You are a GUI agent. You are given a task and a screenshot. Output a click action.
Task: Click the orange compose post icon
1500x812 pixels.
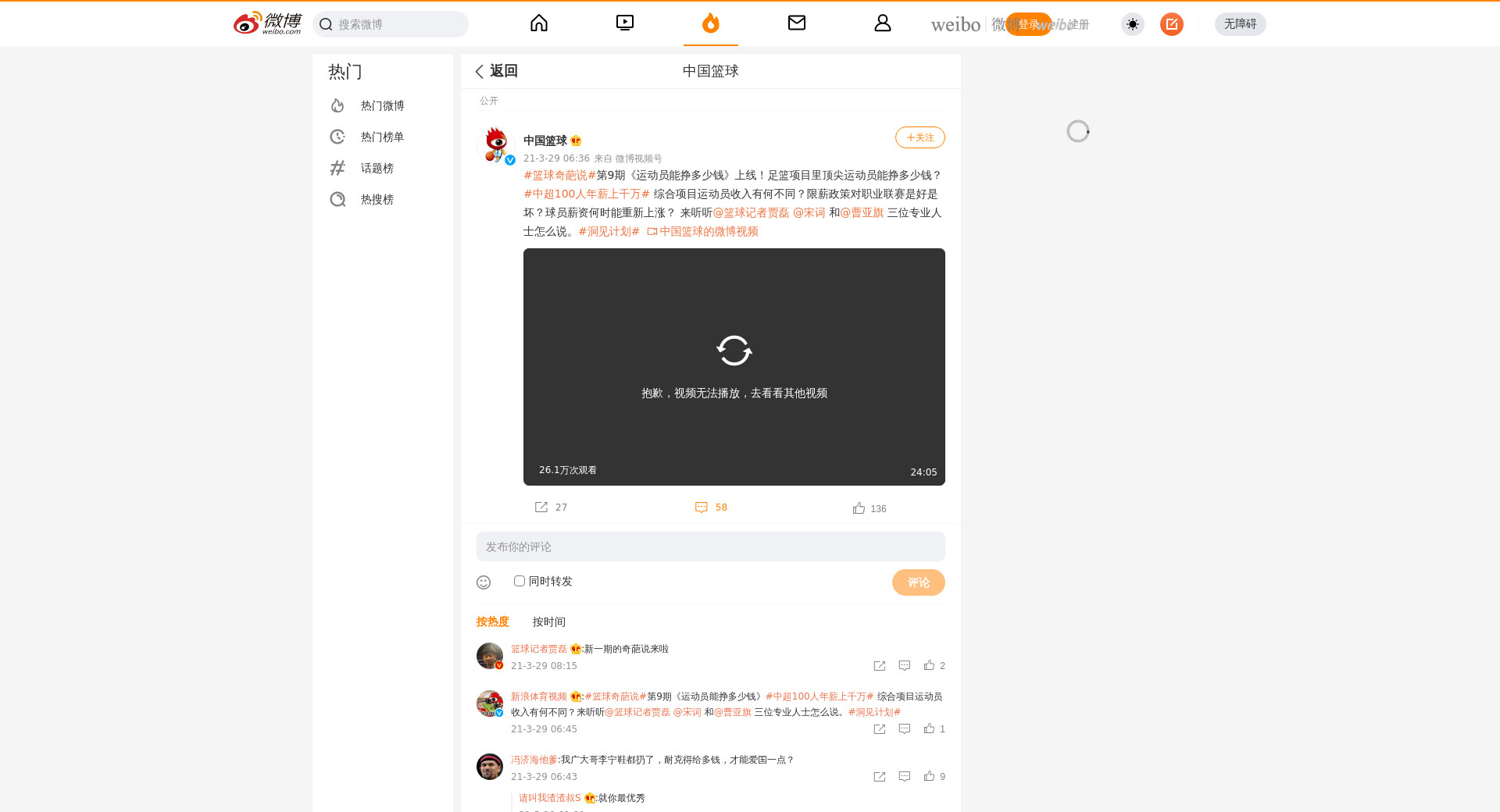pyautogui.click(x=1171, y=24)
